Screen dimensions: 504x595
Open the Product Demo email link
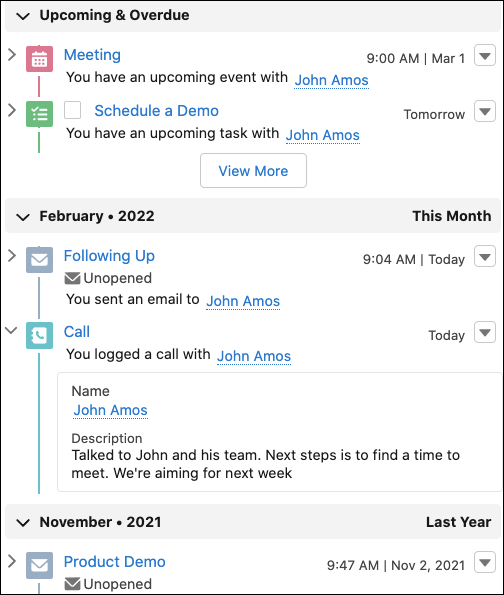[115, 562]
